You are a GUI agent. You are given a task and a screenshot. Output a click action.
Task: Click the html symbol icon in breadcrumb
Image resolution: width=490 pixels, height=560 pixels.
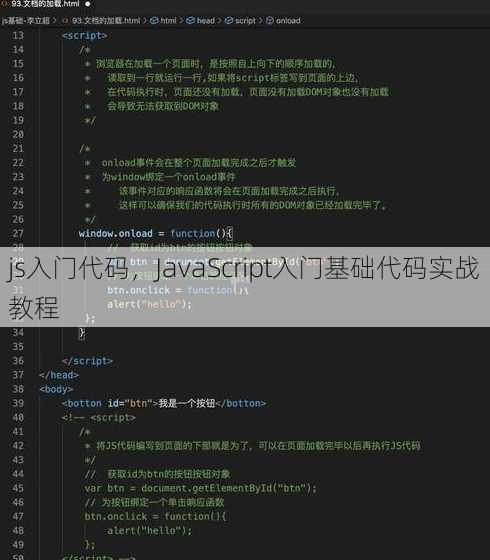[x=154, y=21]
